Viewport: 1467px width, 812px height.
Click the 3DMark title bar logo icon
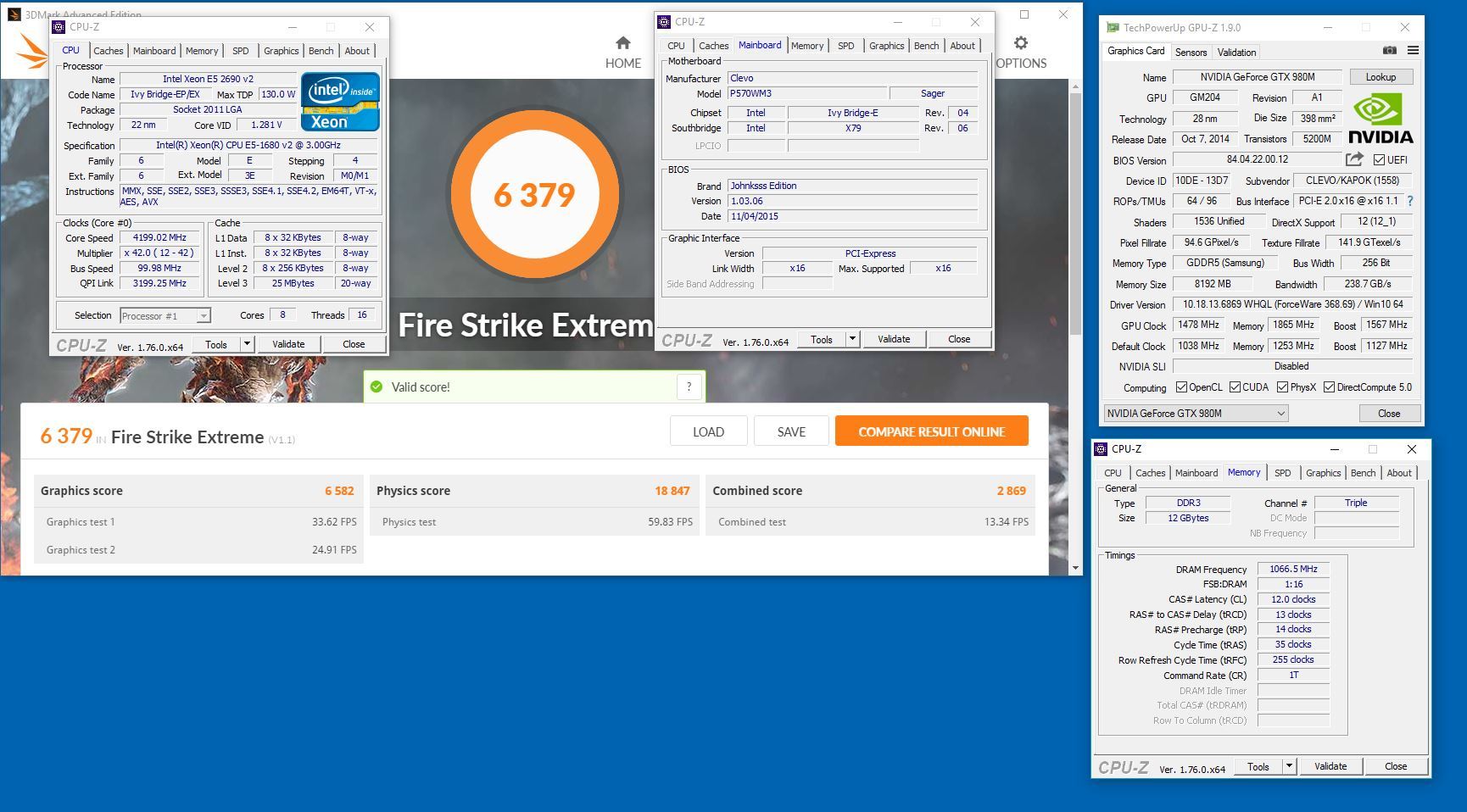pyautogui.click(x=13, y=14)
